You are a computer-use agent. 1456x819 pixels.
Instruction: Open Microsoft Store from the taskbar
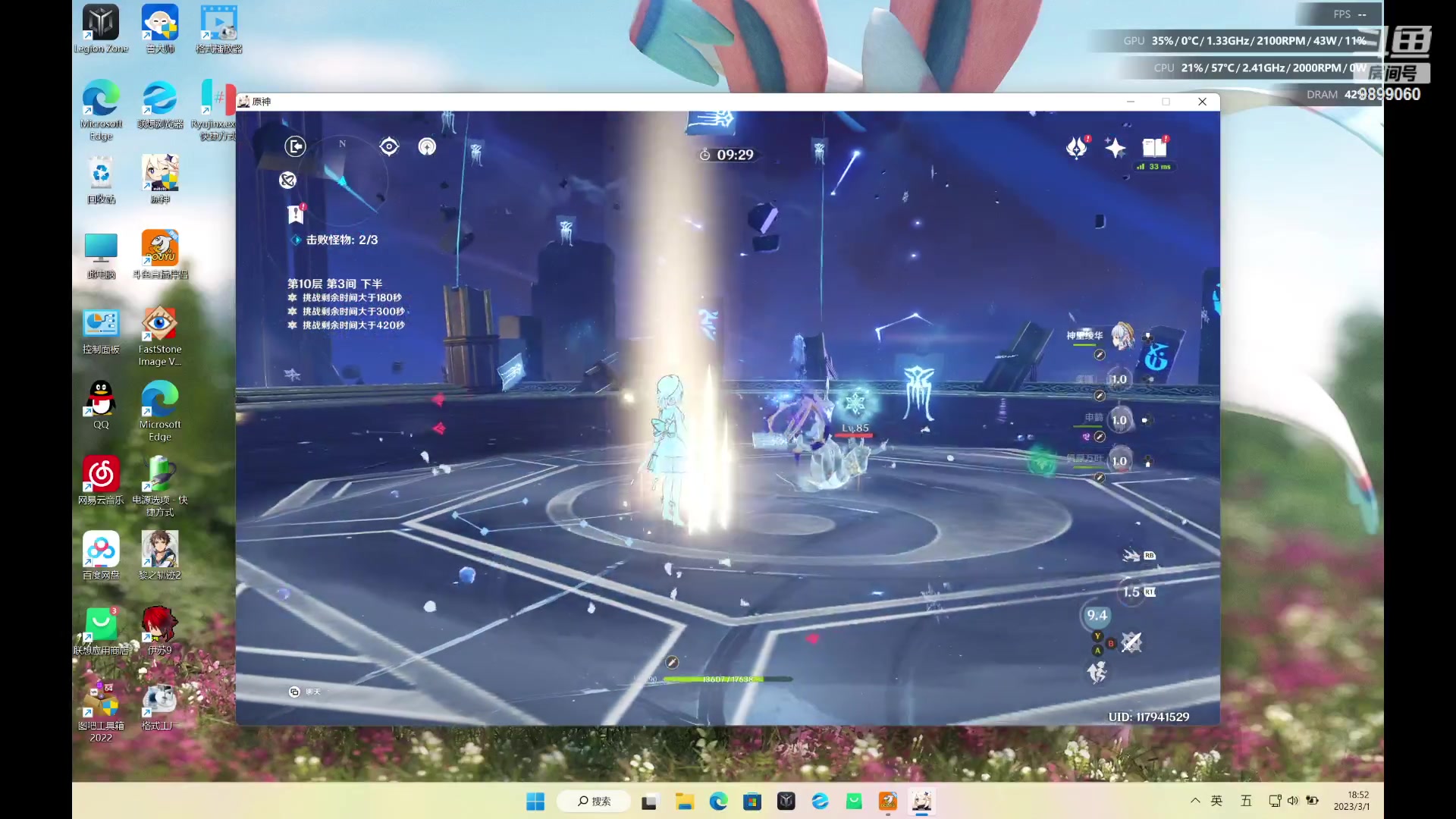coord(752,802)
